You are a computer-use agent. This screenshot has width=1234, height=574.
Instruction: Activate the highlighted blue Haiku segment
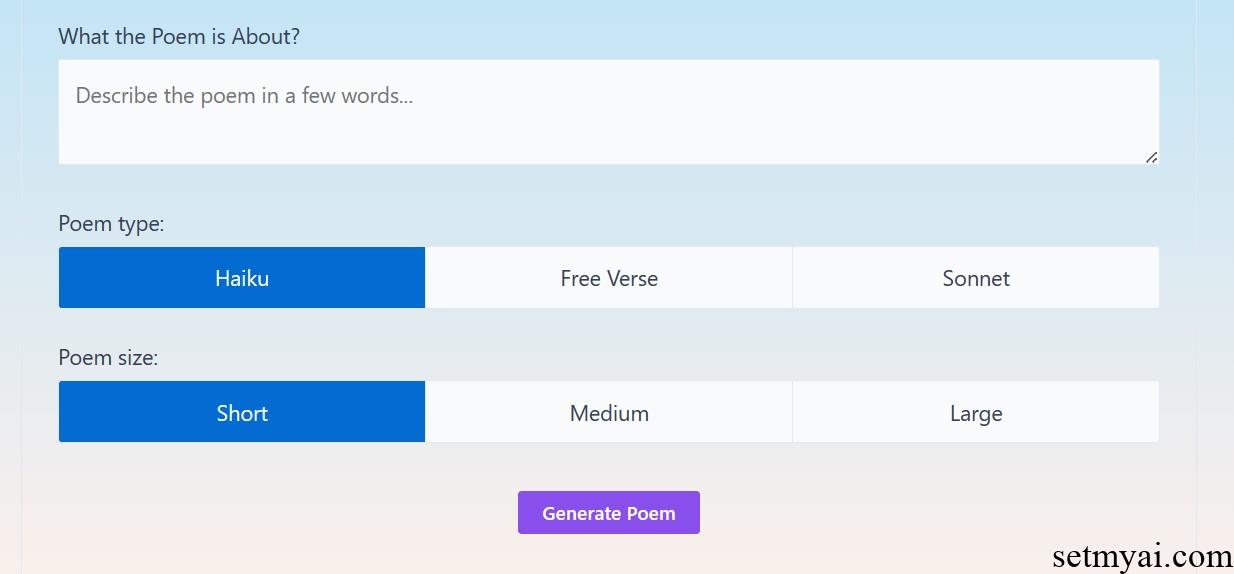coord(242,278)
